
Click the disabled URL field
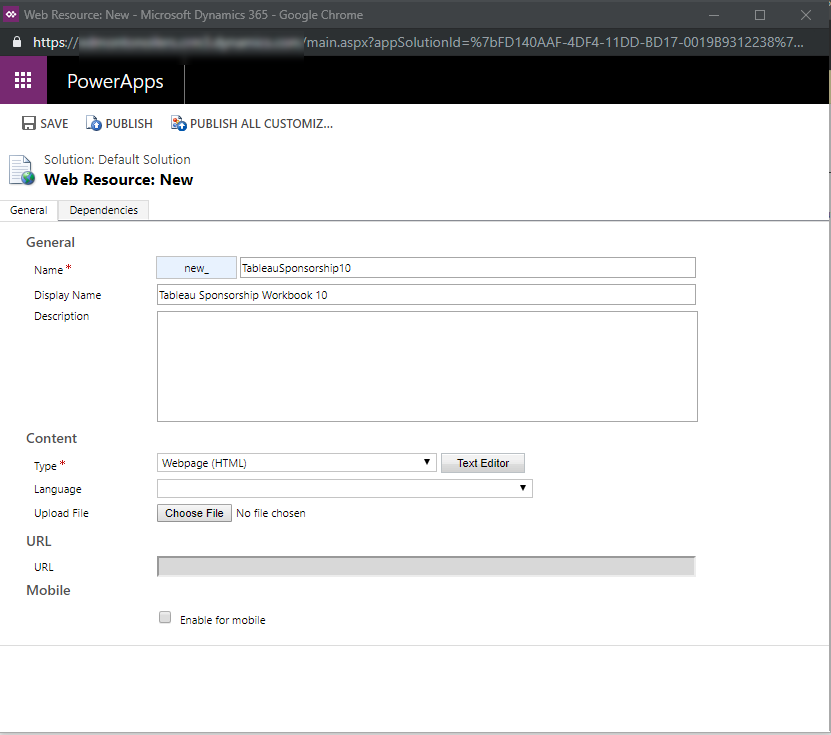point(426,566)
